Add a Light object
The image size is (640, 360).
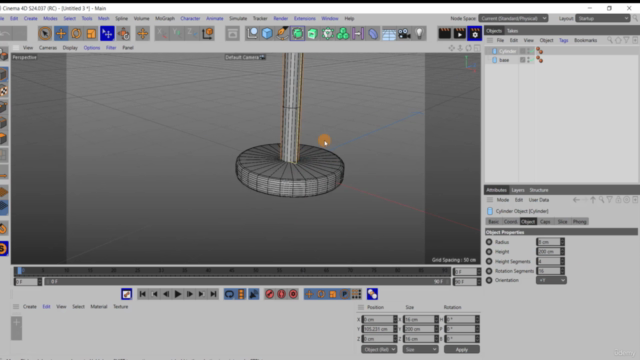tap(419, 33)
